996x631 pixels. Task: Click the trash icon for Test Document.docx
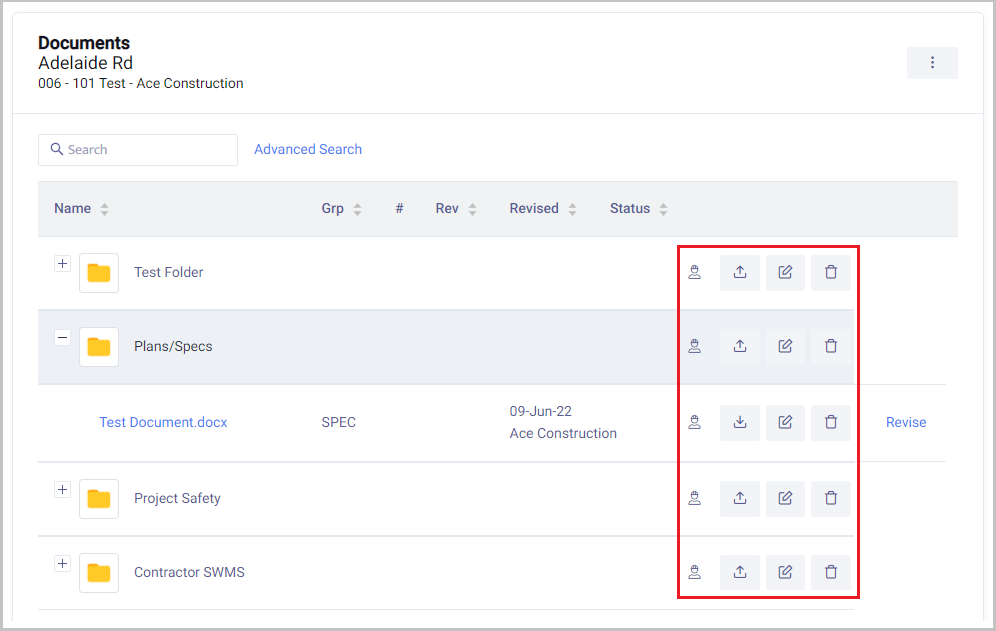[830, 422]
